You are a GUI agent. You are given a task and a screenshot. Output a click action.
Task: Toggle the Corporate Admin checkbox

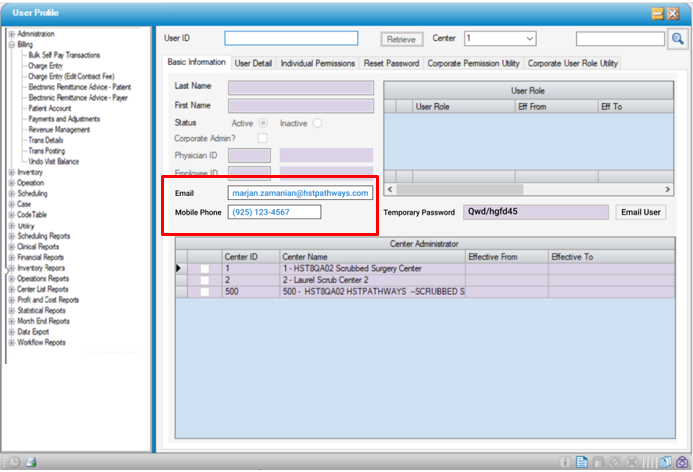263,138
